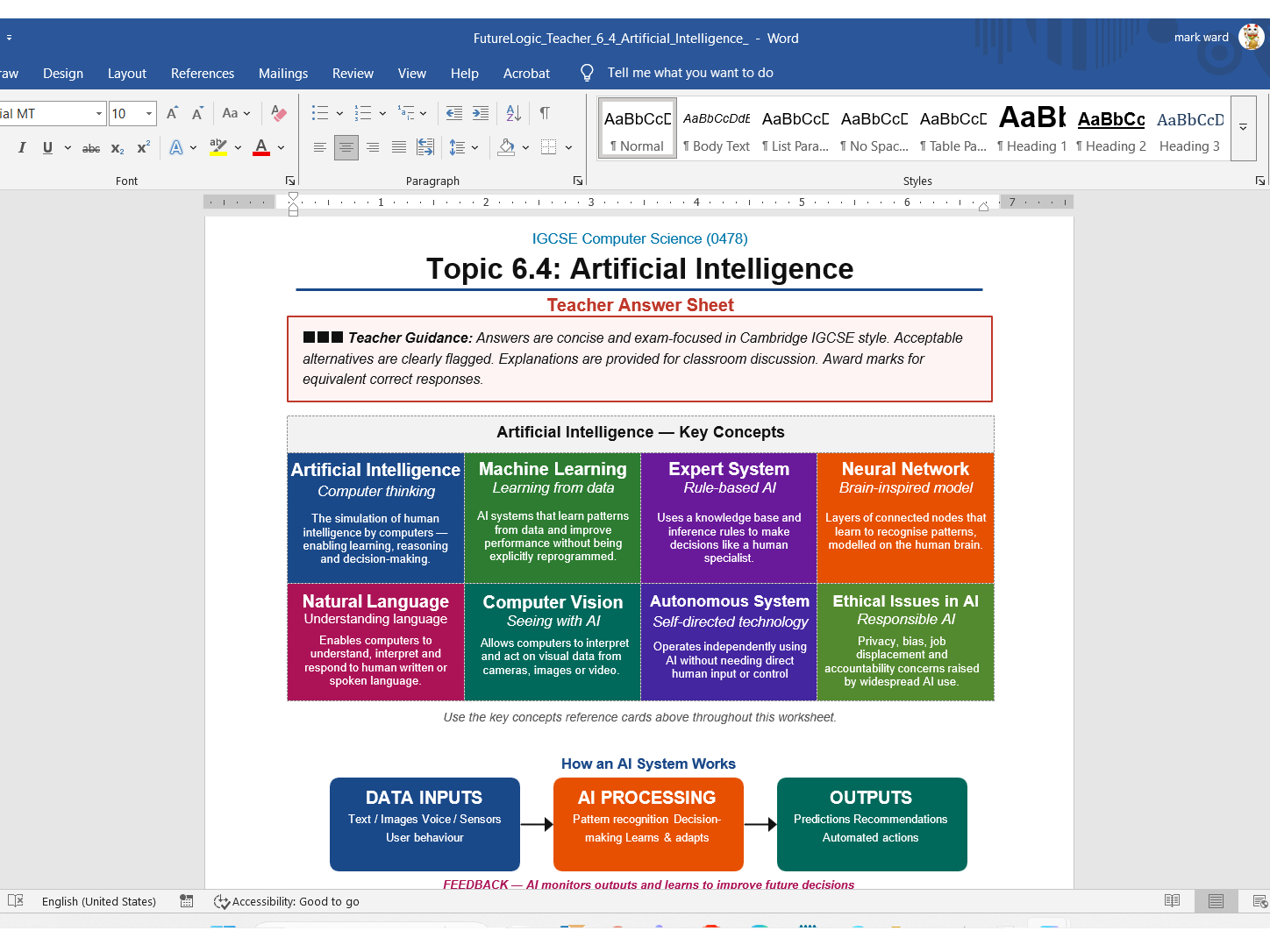Viewport: 1270px width, 952px height.
Task: Toggle subscript formatting
Action: pyautogui.click(x=118, y=148)
